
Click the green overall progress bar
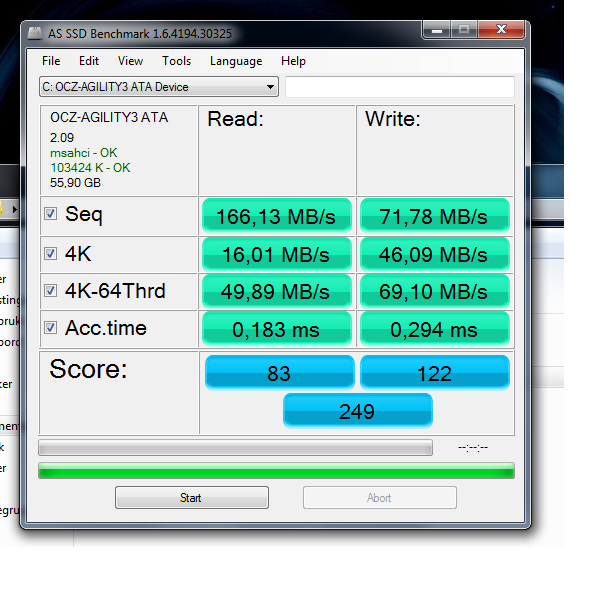tap(276, 470)
